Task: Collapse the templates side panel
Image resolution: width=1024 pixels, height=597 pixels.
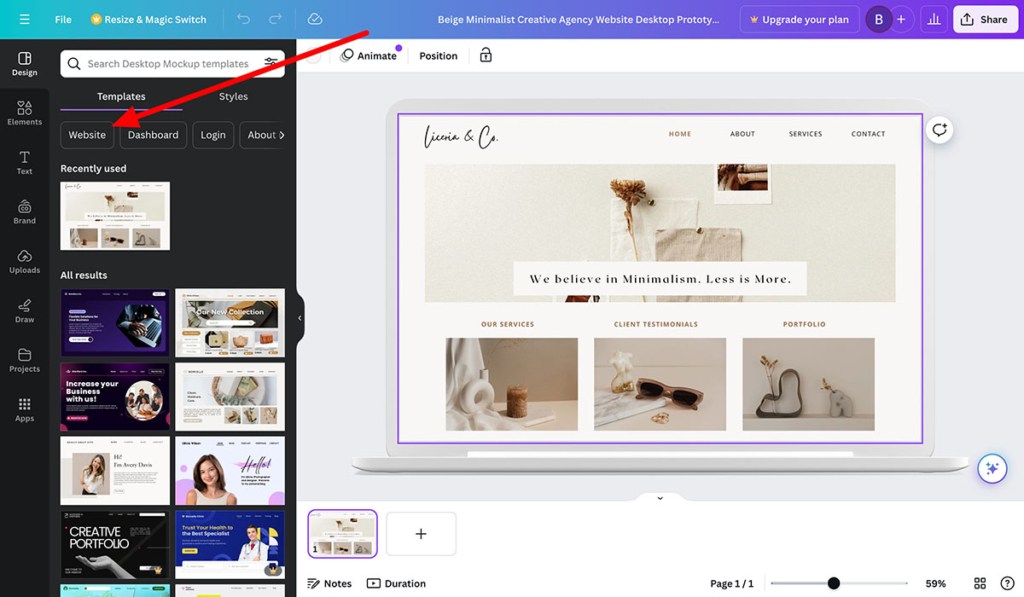Action: coord(297,320)
